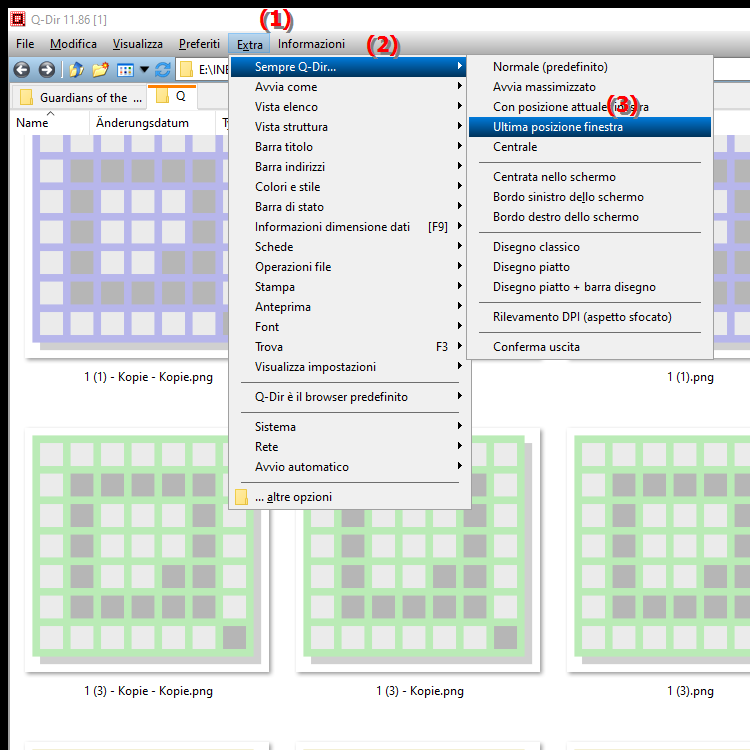Screen dimensions: 750x750
Task: Open the view mode grid icon
Action: point(125,70)
